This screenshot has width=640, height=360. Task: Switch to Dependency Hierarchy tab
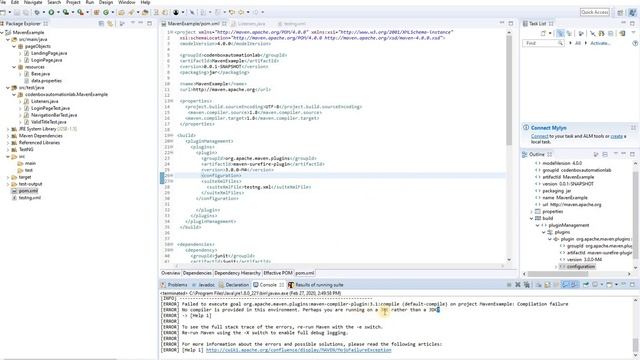pos(237,273)
